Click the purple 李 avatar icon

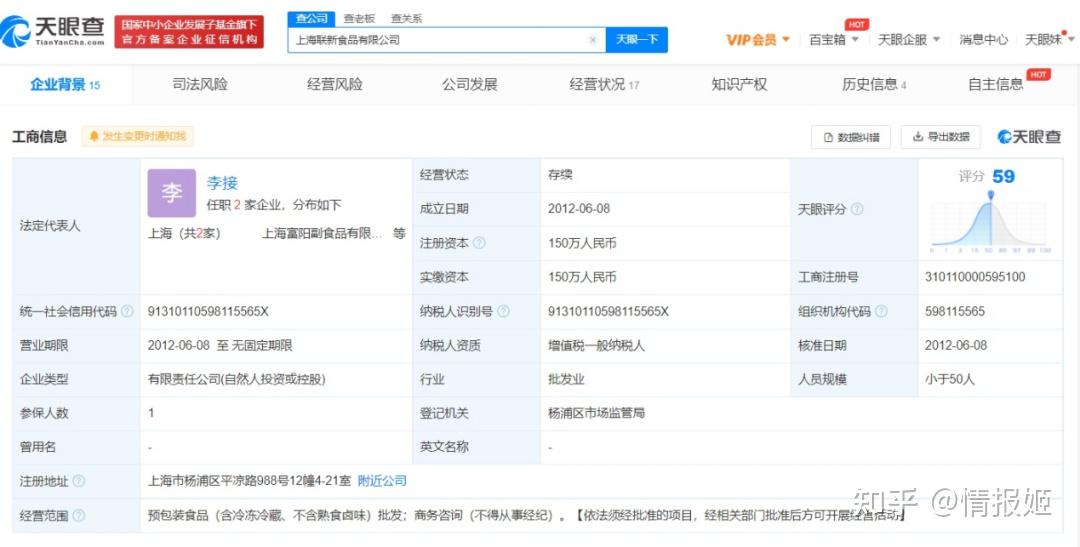(172, 193)
